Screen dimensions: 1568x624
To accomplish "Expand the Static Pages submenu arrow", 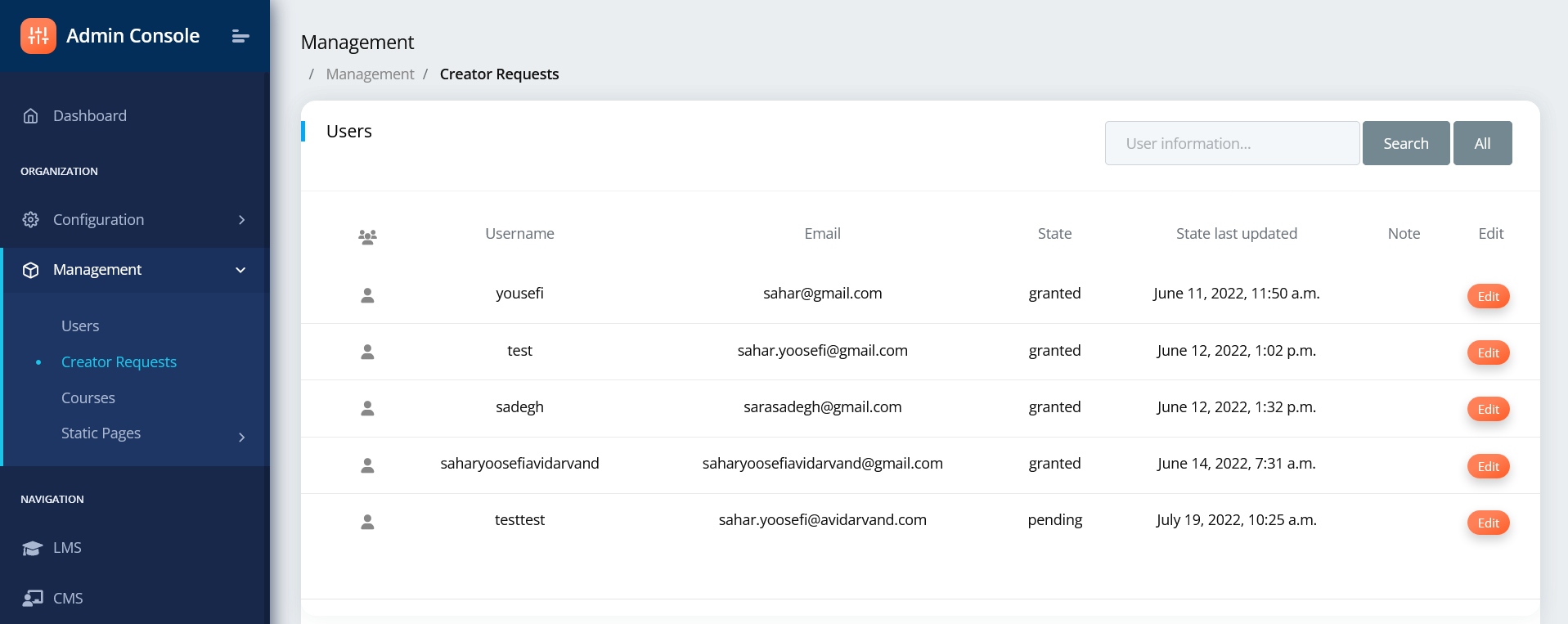I will point(241,438).
